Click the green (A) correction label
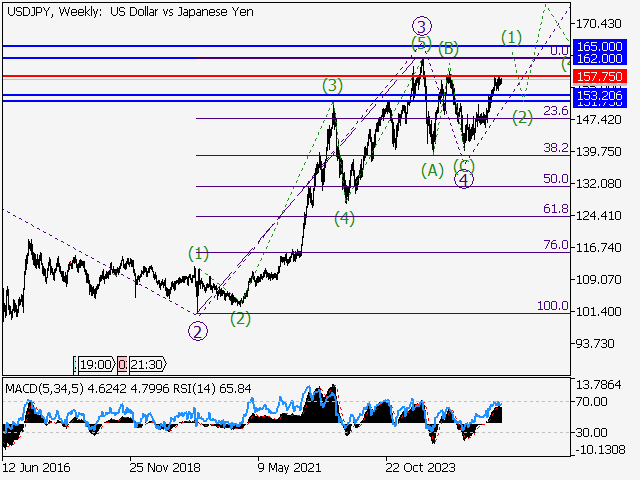Screen dimensions: 640x480 (x=432, y=170)
